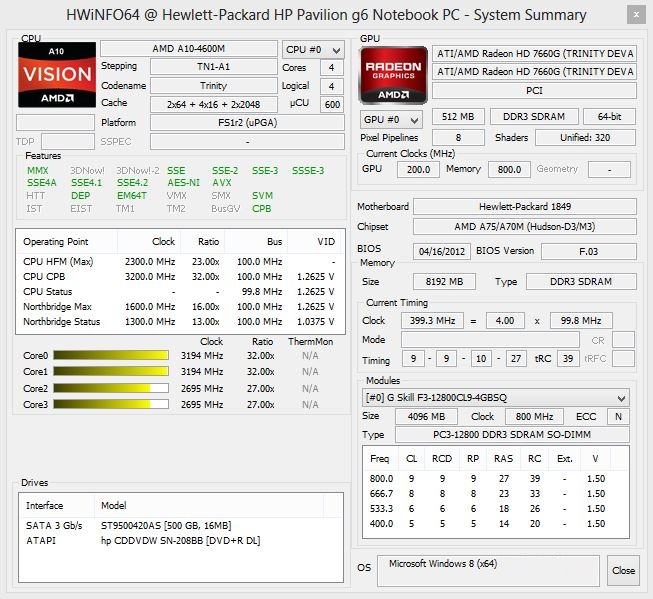This screenshot has height=599, width=653.
Task: Click the Model column header in Drives
Action: pos(209,506)
